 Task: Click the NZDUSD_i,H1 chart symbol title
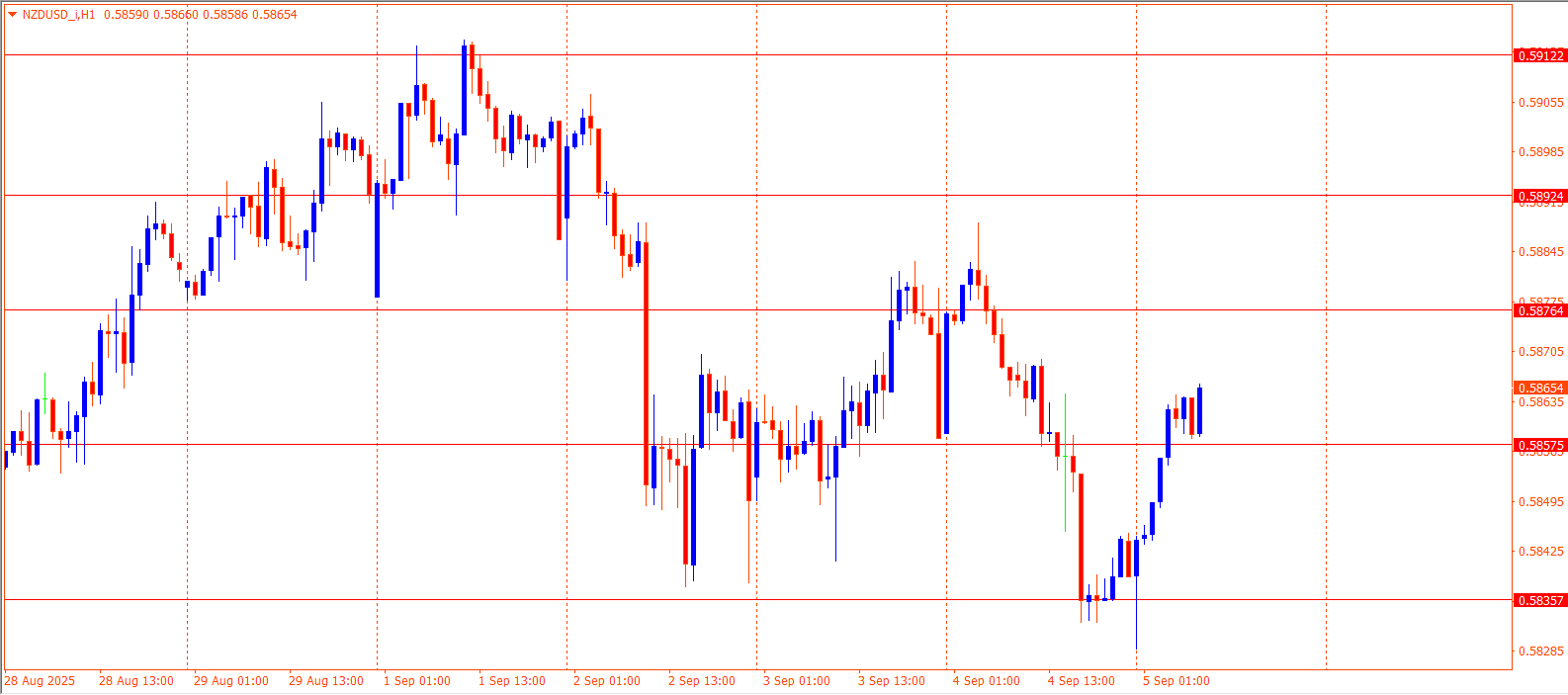(x=58, y=15)
